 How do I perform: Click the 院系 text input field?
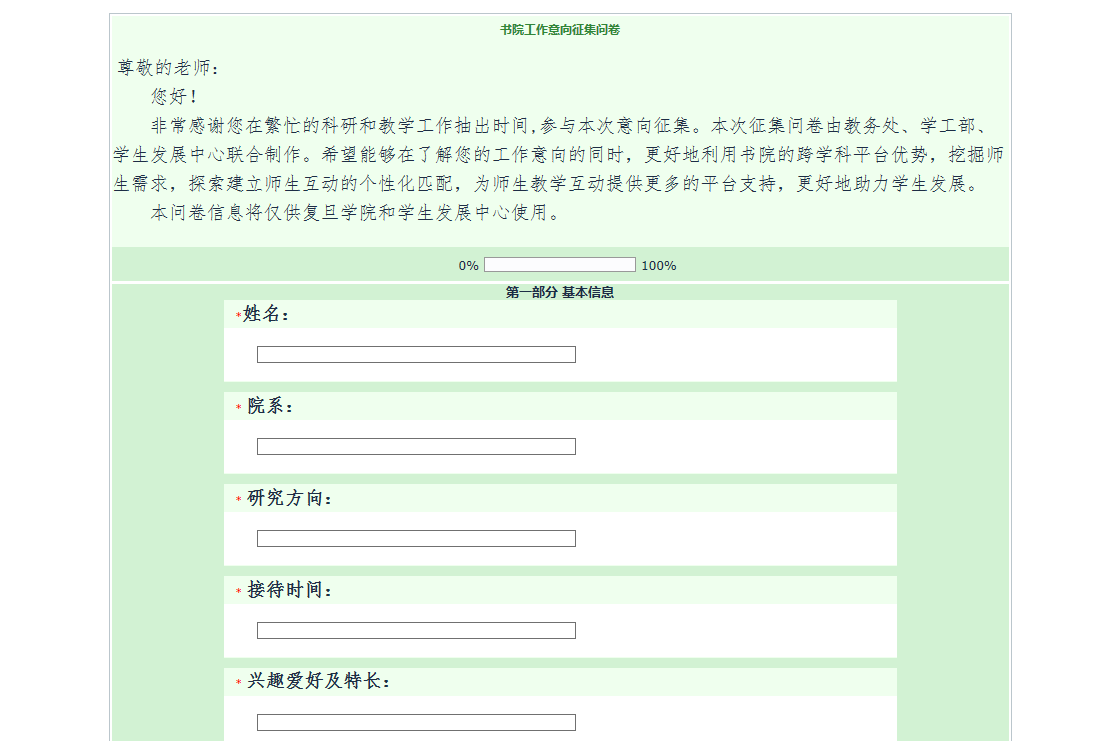point(416,446)
